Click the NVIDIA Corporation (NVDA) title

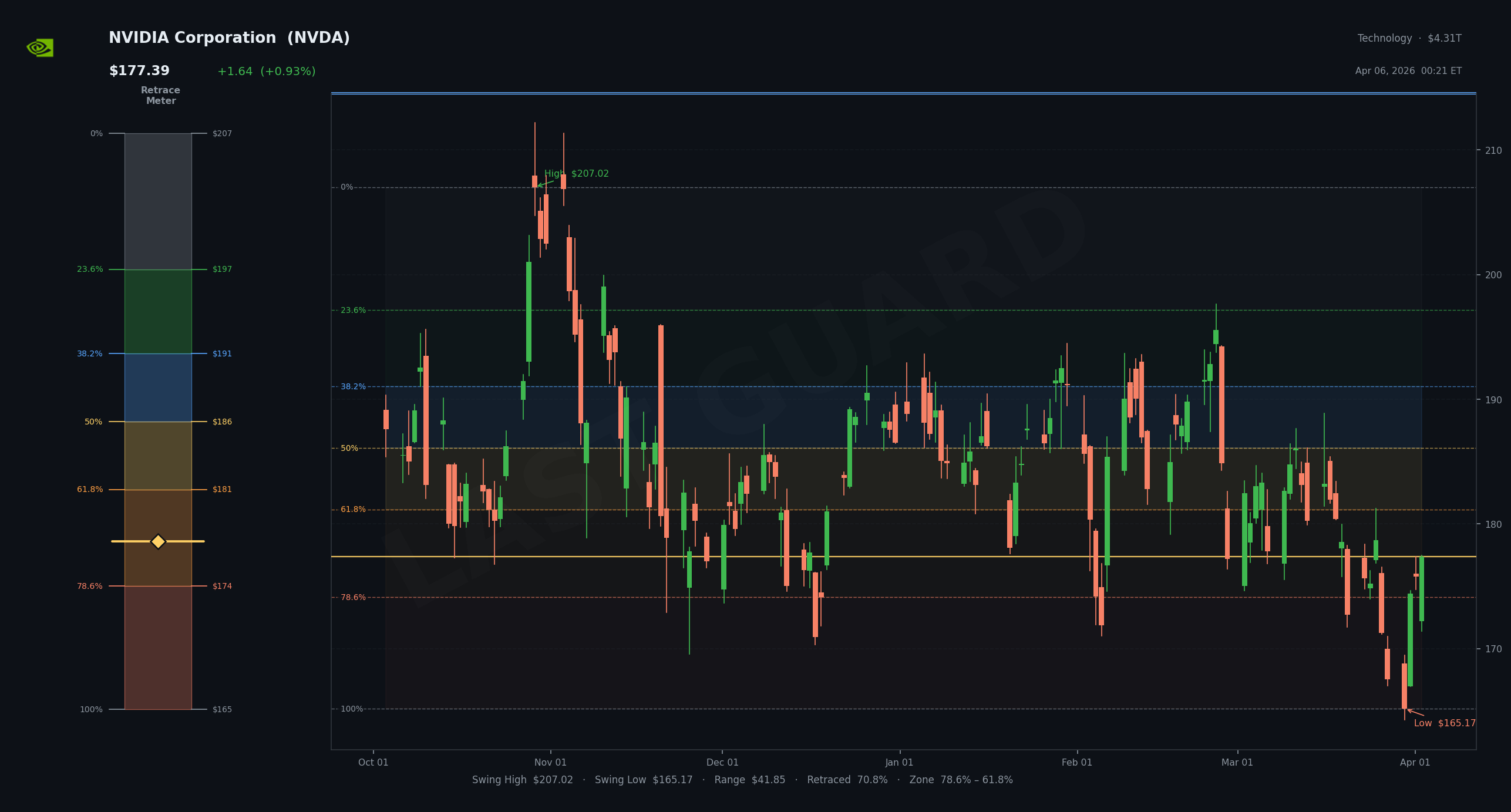229,38
